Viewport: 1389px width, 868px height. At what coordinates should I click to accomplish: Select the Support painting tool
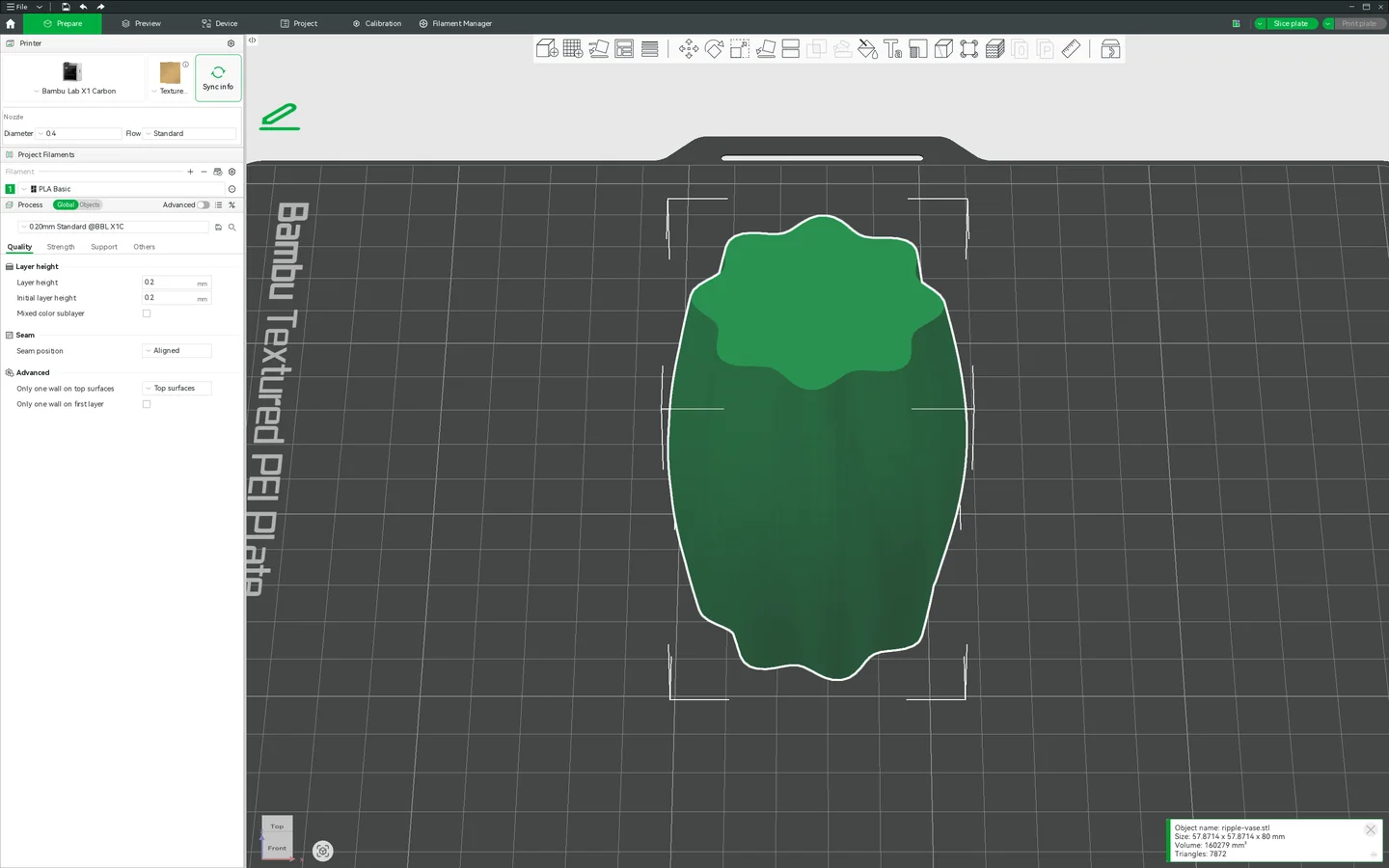coord(918,49)
